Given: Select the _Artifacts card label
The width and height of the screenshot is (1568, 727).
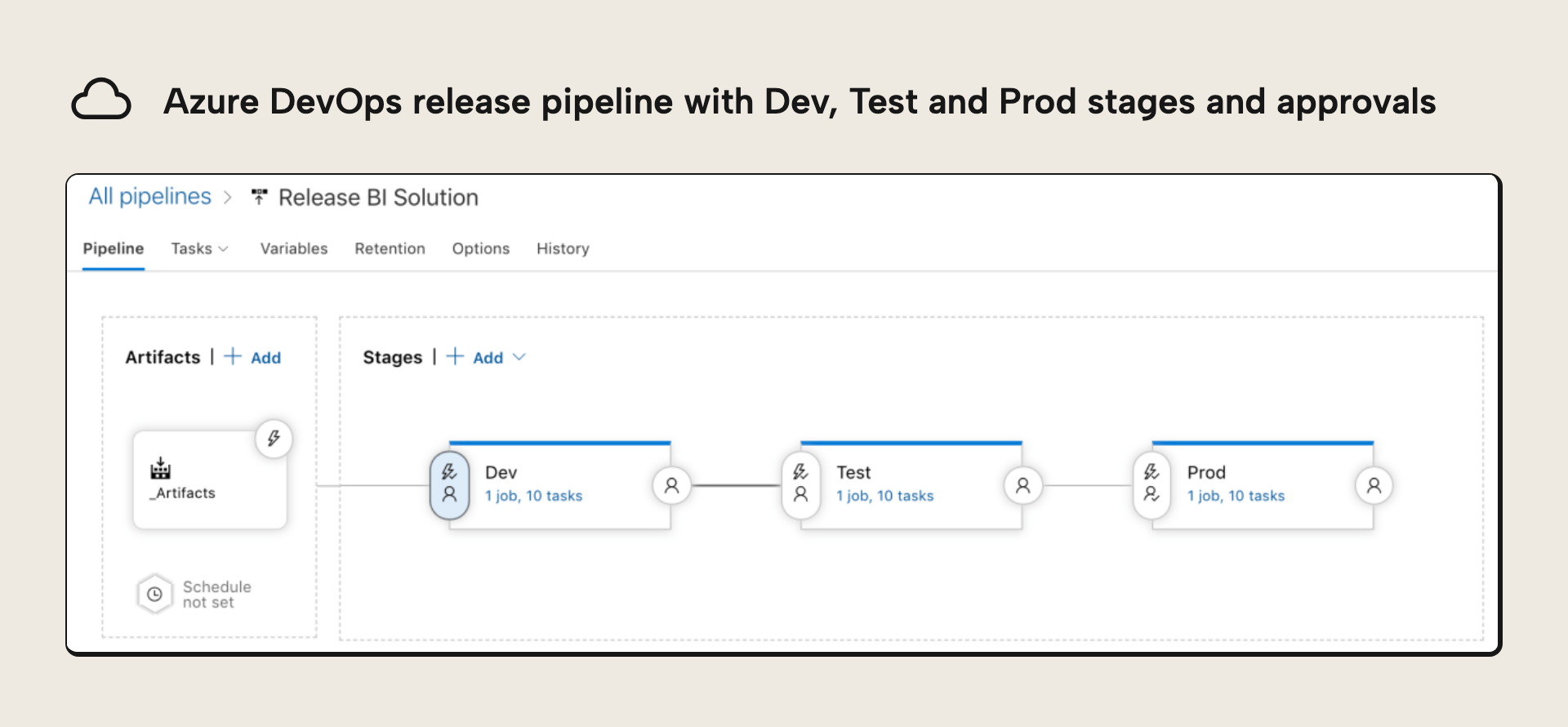Looking at the screenshot, I should point(183,493).
